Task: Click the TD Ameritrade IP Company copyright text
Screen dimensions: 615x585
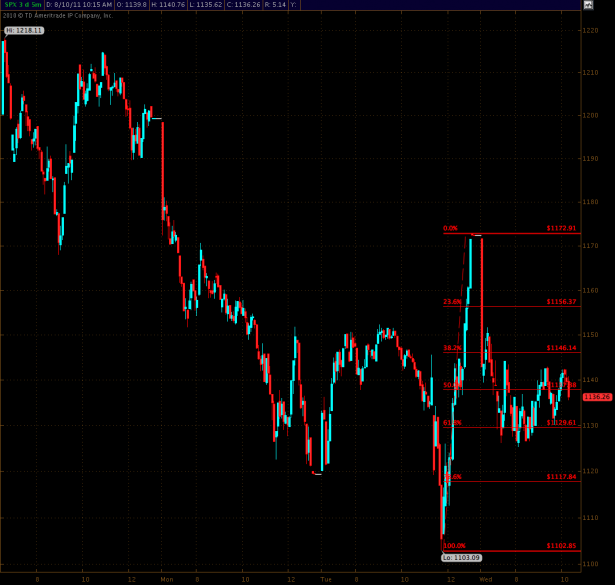Action: [x=58, y=16]
